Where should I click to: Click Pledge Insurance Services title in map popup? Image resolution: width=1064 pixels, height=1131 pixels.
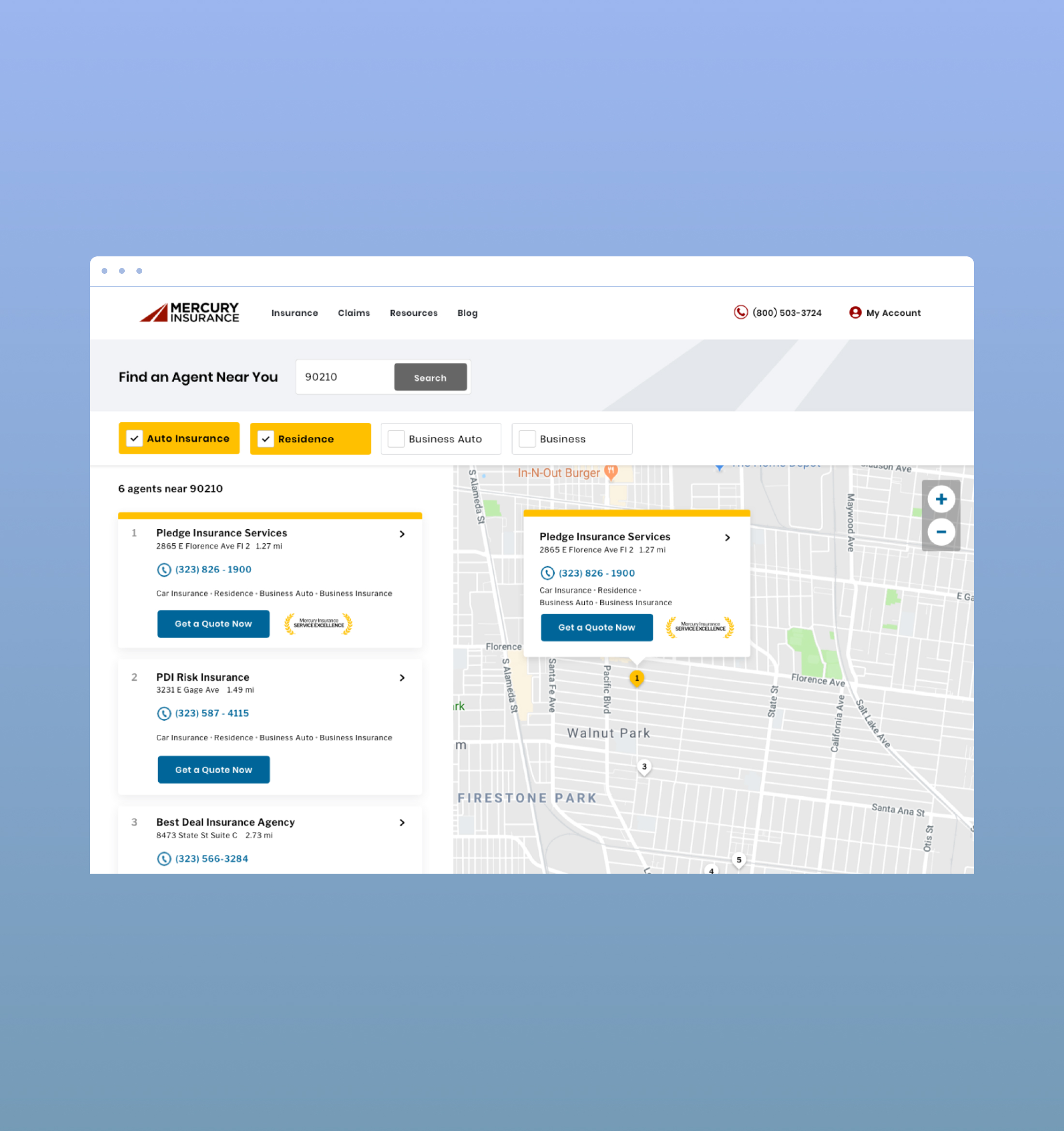605,536
